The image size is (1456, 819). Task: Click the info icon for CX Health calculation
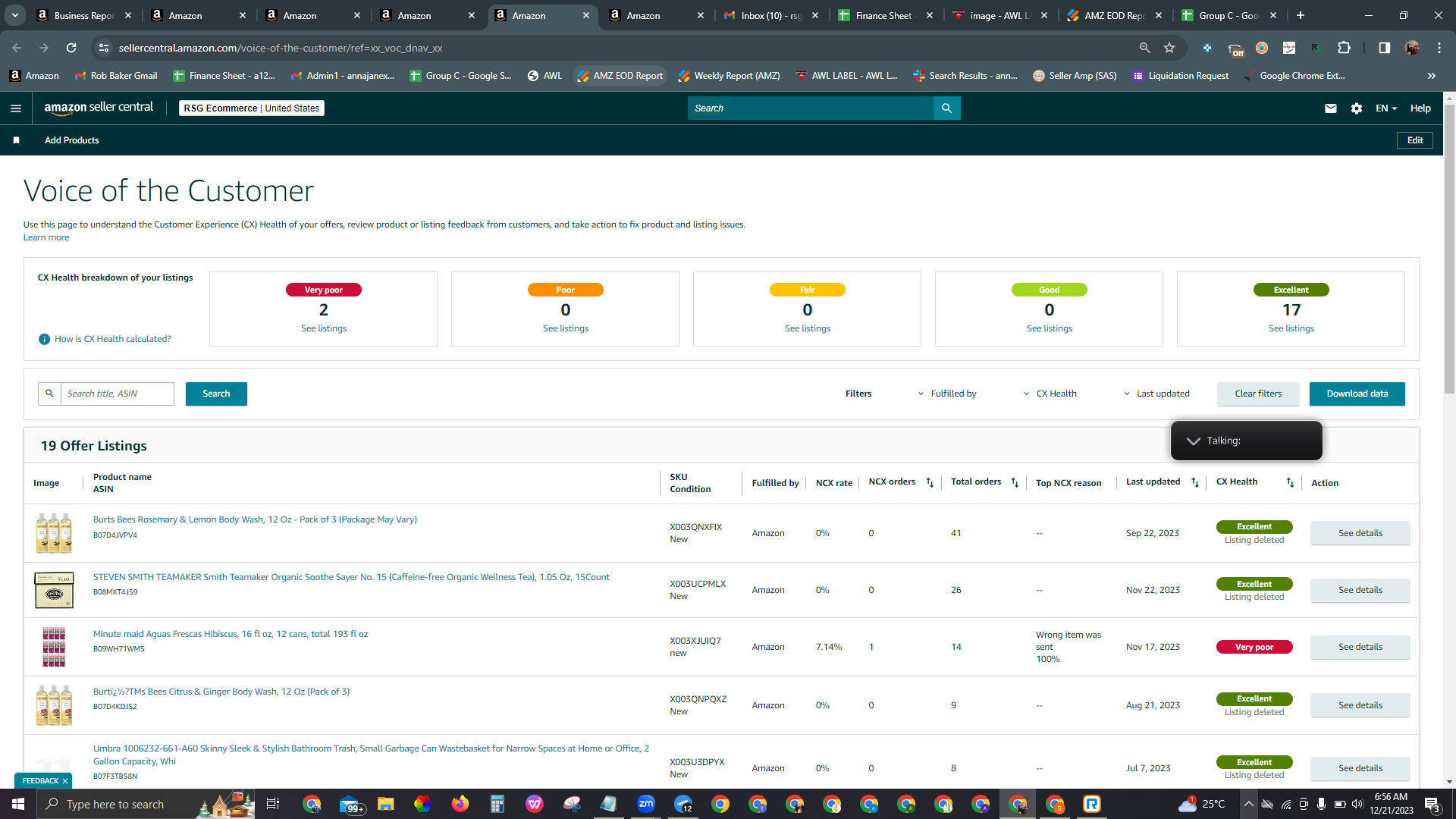44,339
